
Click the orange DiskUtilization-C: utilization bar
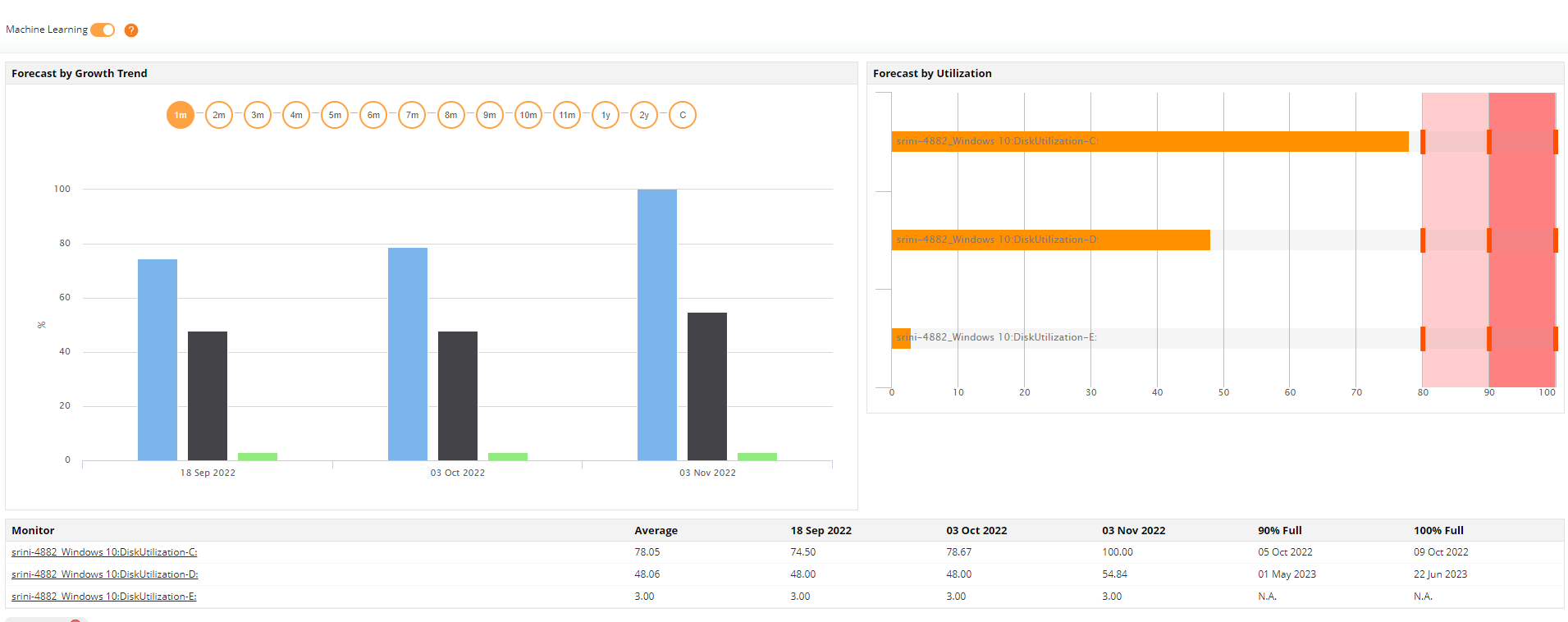point(1150,142)
